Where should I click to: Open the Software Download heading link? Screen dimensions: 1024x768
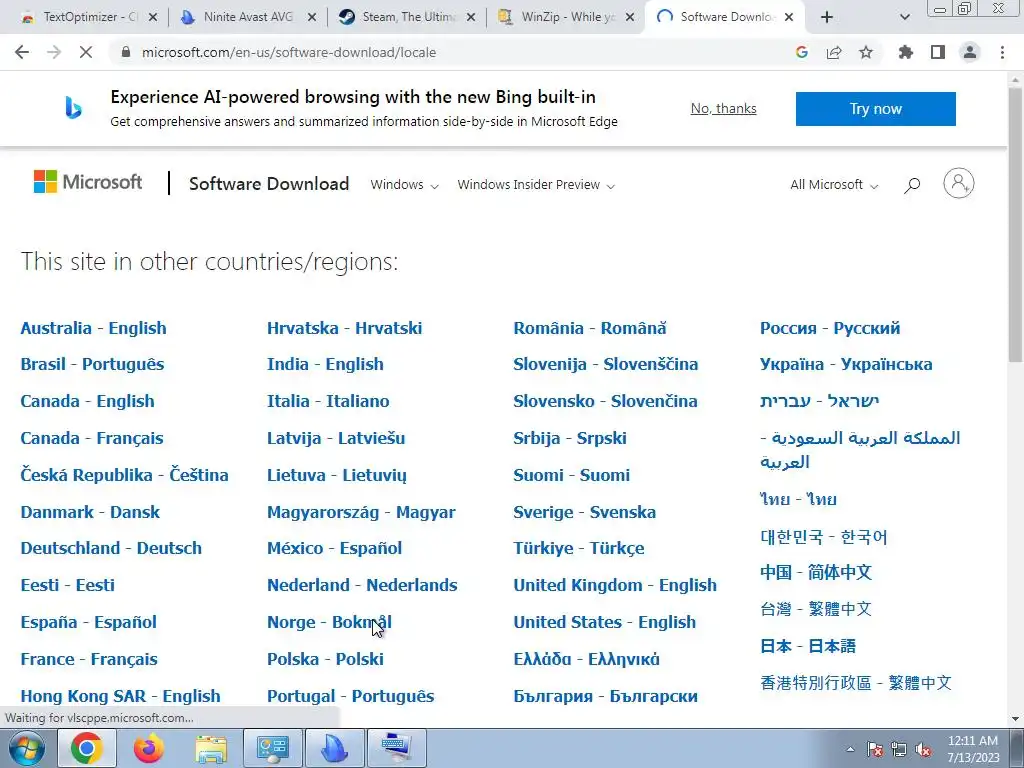point(268,184)
